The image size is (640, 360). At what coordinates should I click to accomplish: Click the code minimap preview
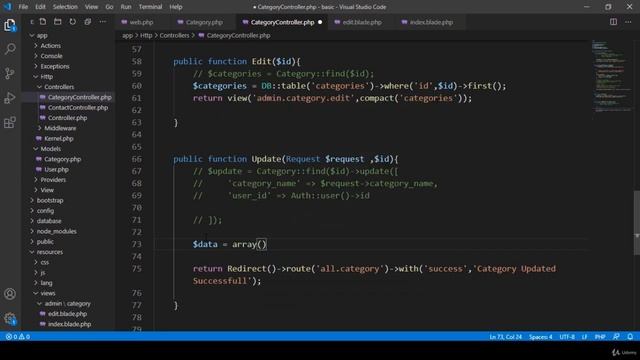tap(611, 76)
